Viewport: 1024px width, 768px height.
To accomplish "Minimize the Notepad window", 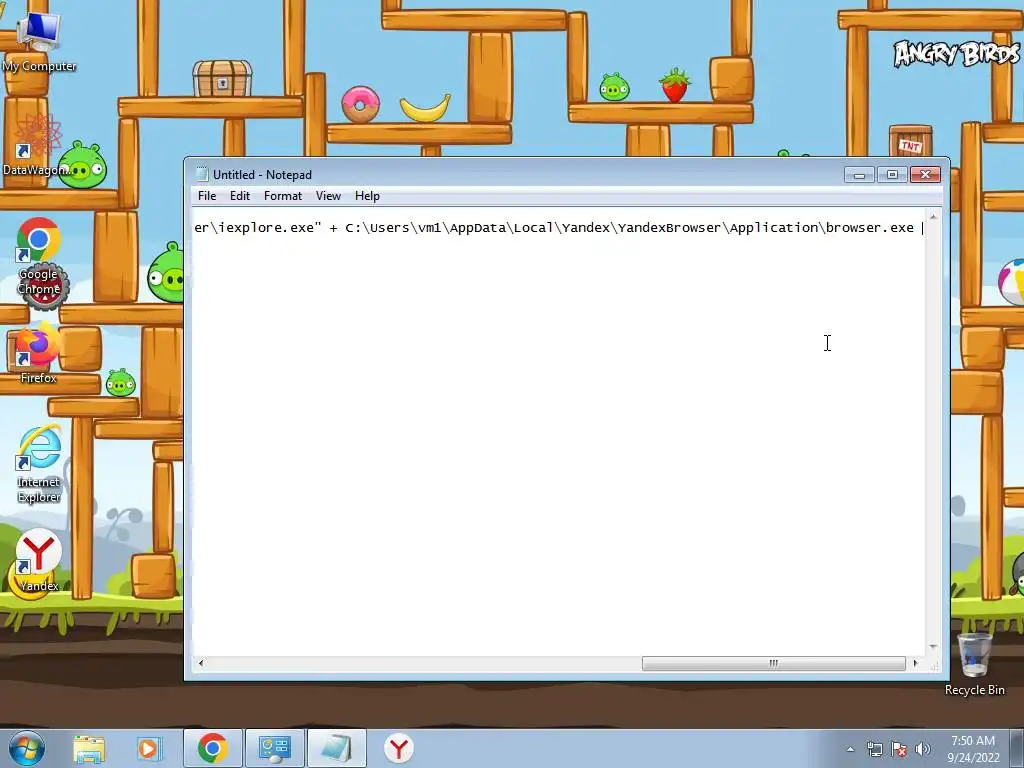I will (859, 174).
